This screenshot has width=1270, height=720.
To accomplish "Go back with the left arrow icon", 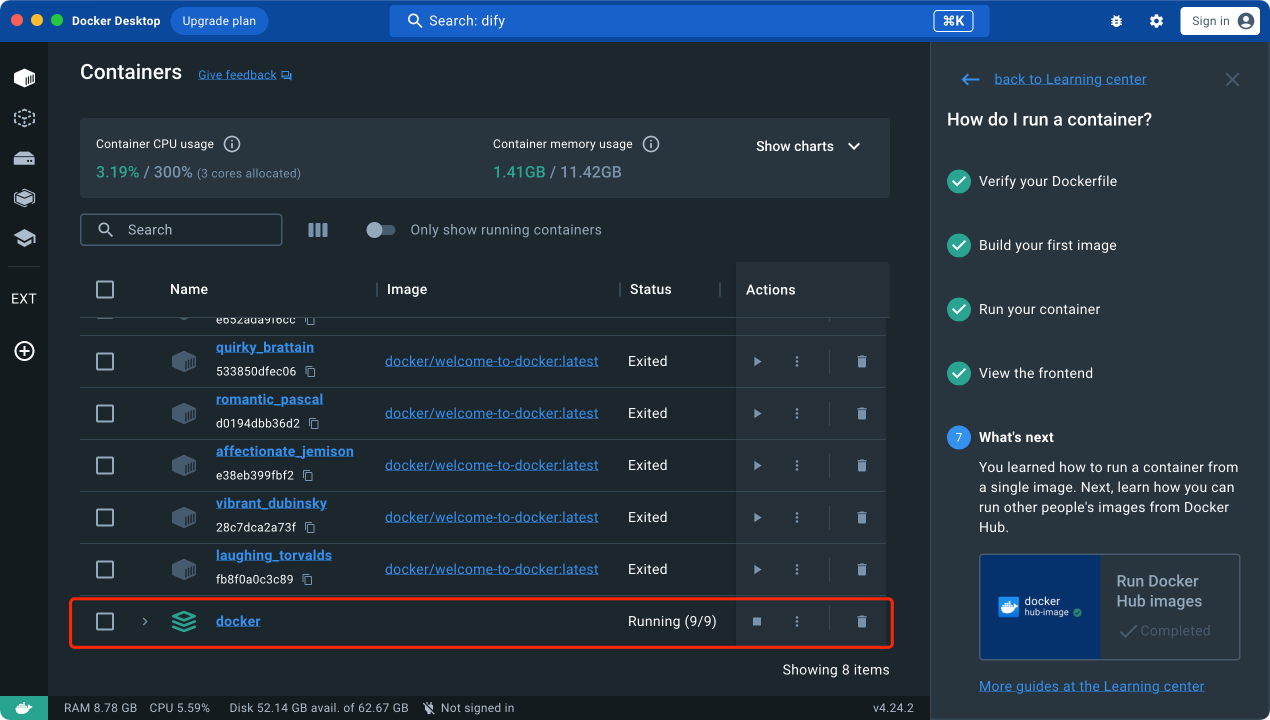I will pyautogui.click(x=969, y=79).
